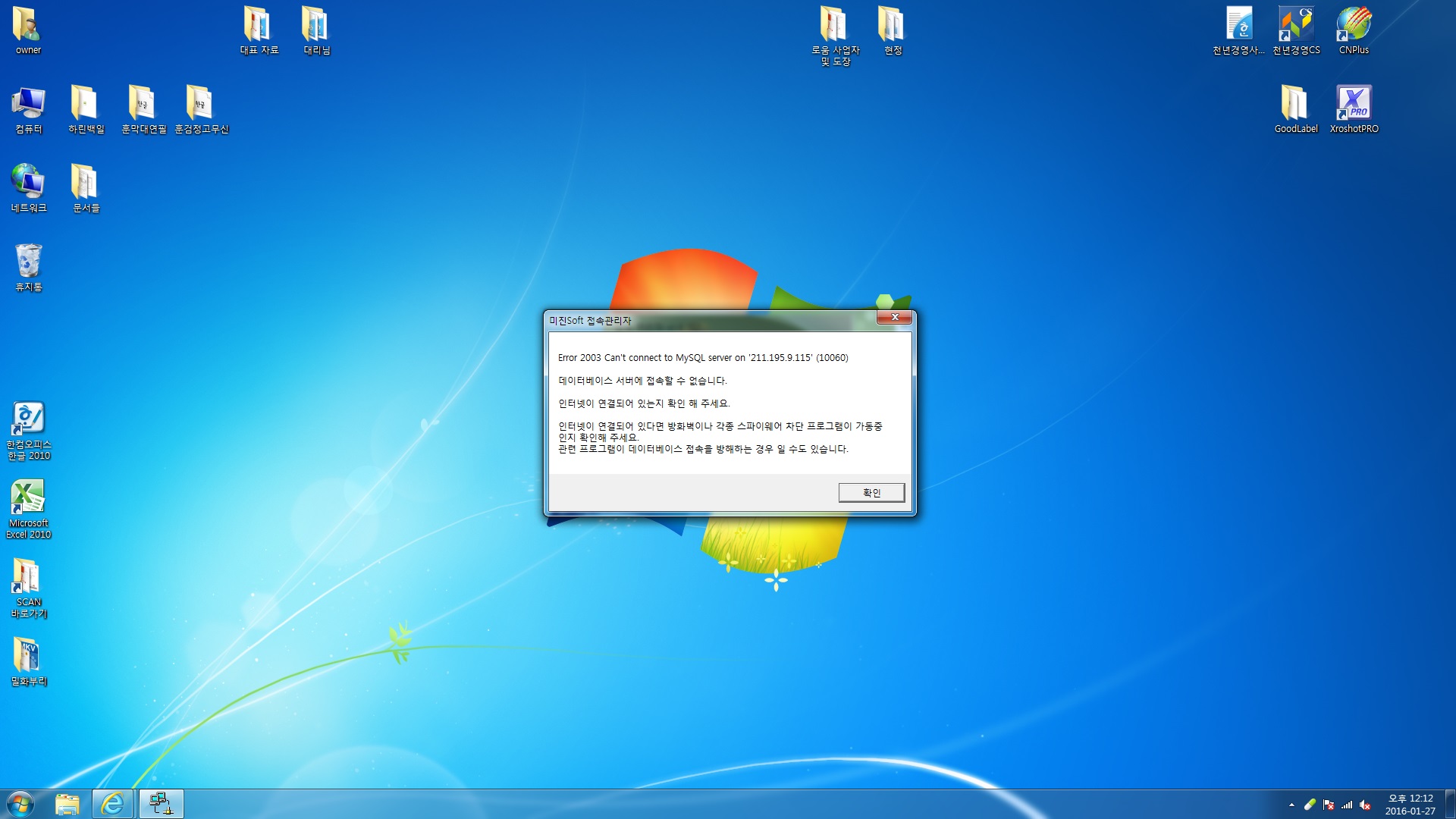The image size is (1456, 819).
Task: Select the 대표 자료 folder
Action: [x=259, y=30]
